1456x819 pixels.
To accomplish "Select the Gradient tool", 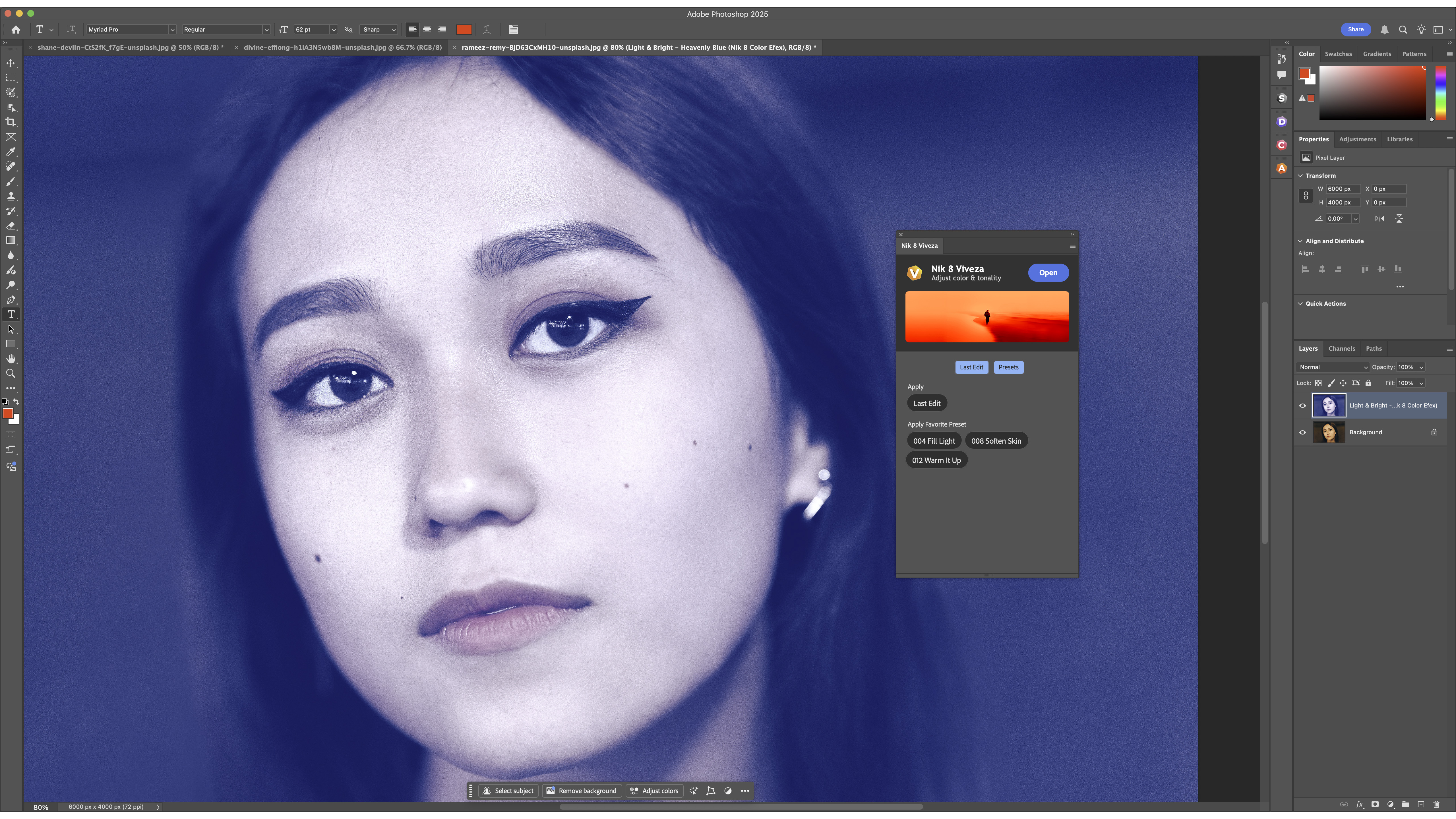I will point(11,240).
